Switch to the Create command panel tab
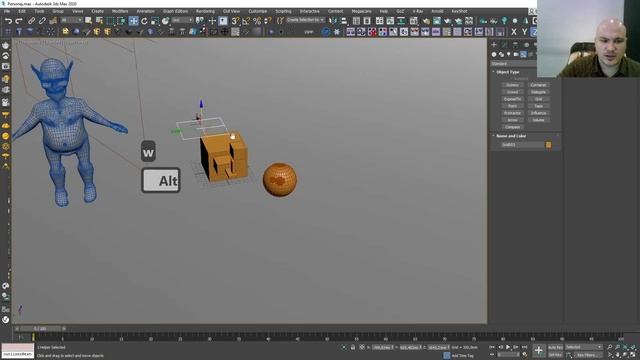 pos(494,44)
